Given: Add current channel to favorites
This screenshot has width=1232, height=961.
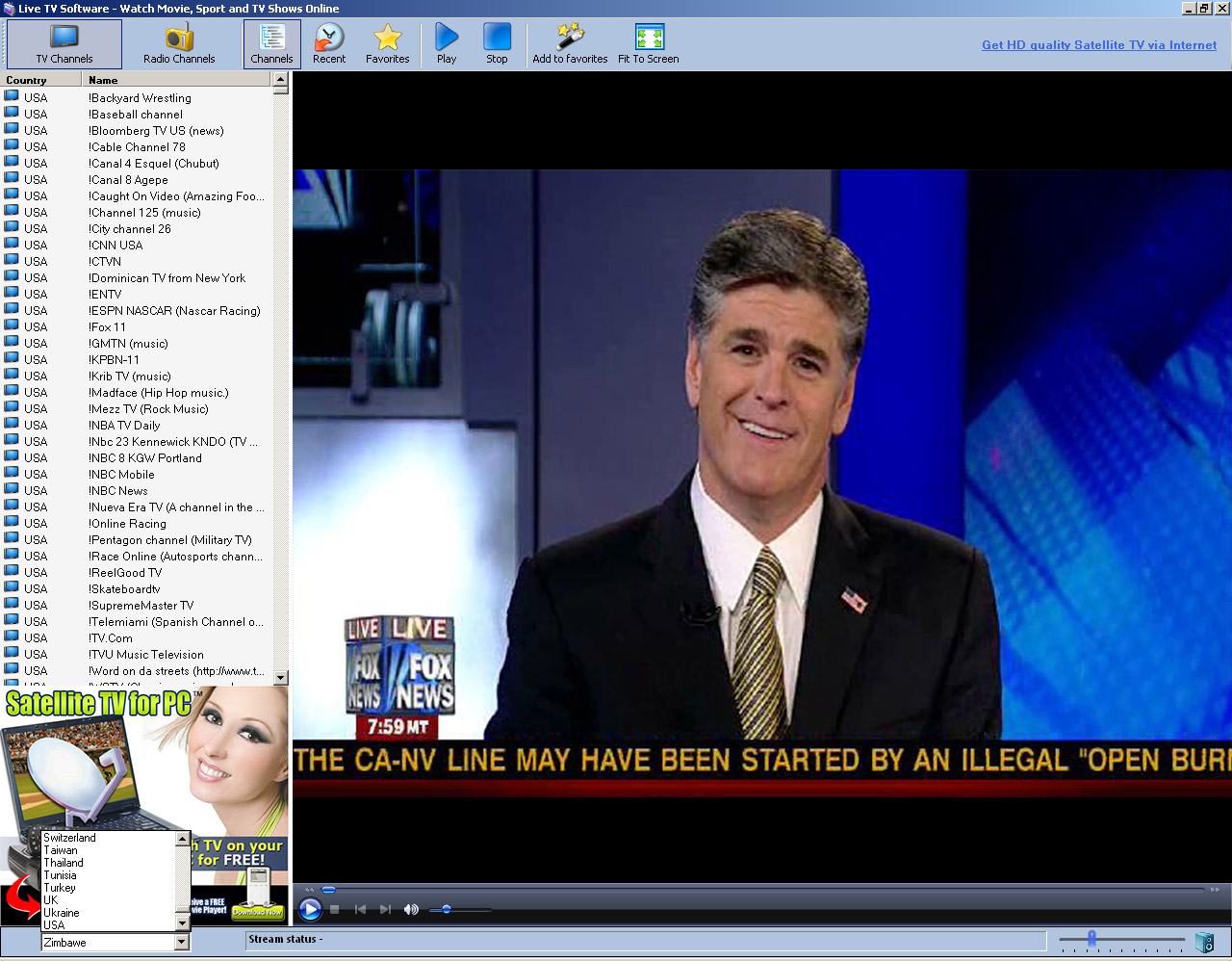Looking at the screenshot, I should pos(570,44).
